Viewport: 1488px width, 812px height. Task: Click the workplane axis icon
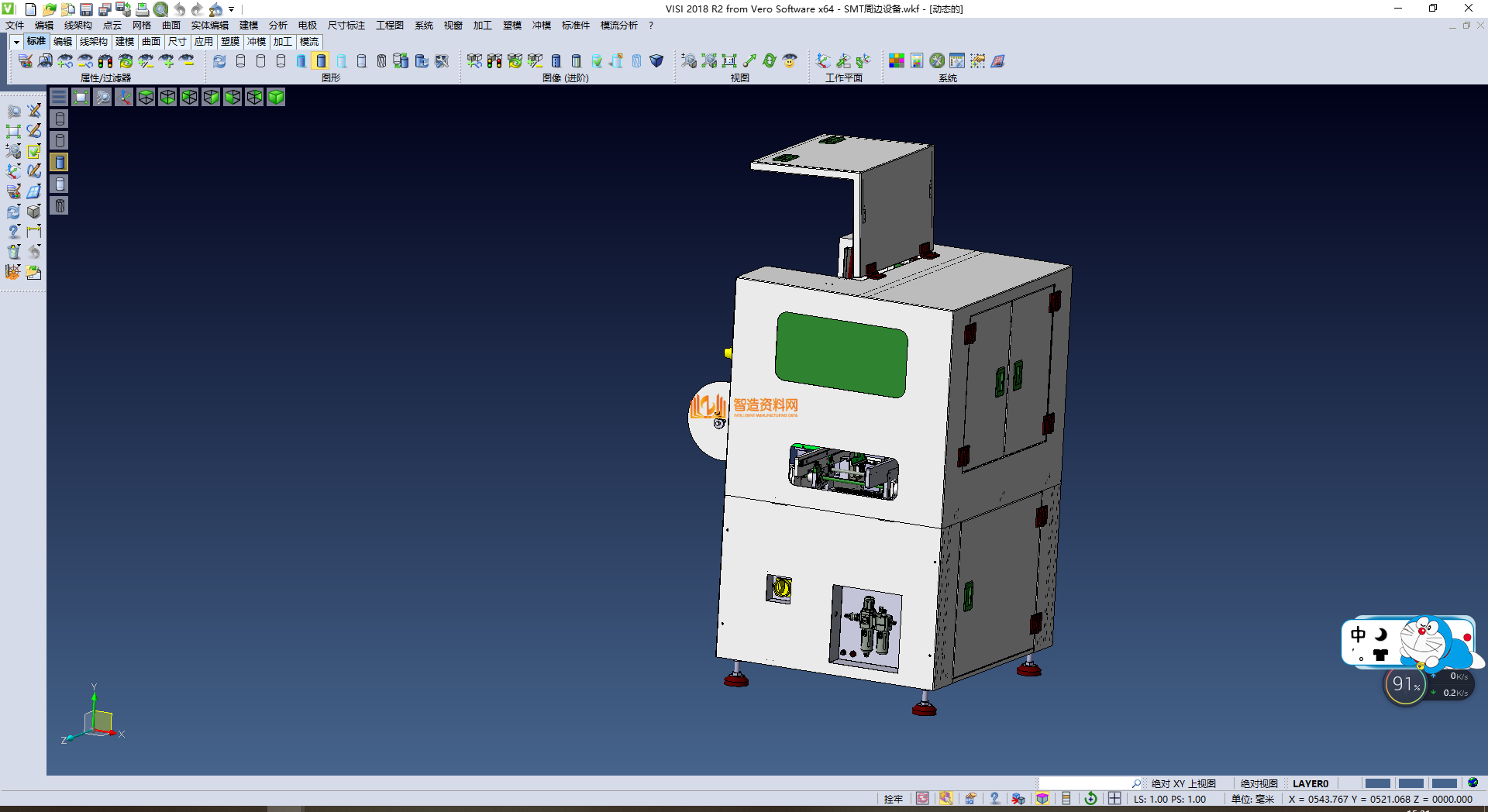pyautogui.click(x=823, y=60)
